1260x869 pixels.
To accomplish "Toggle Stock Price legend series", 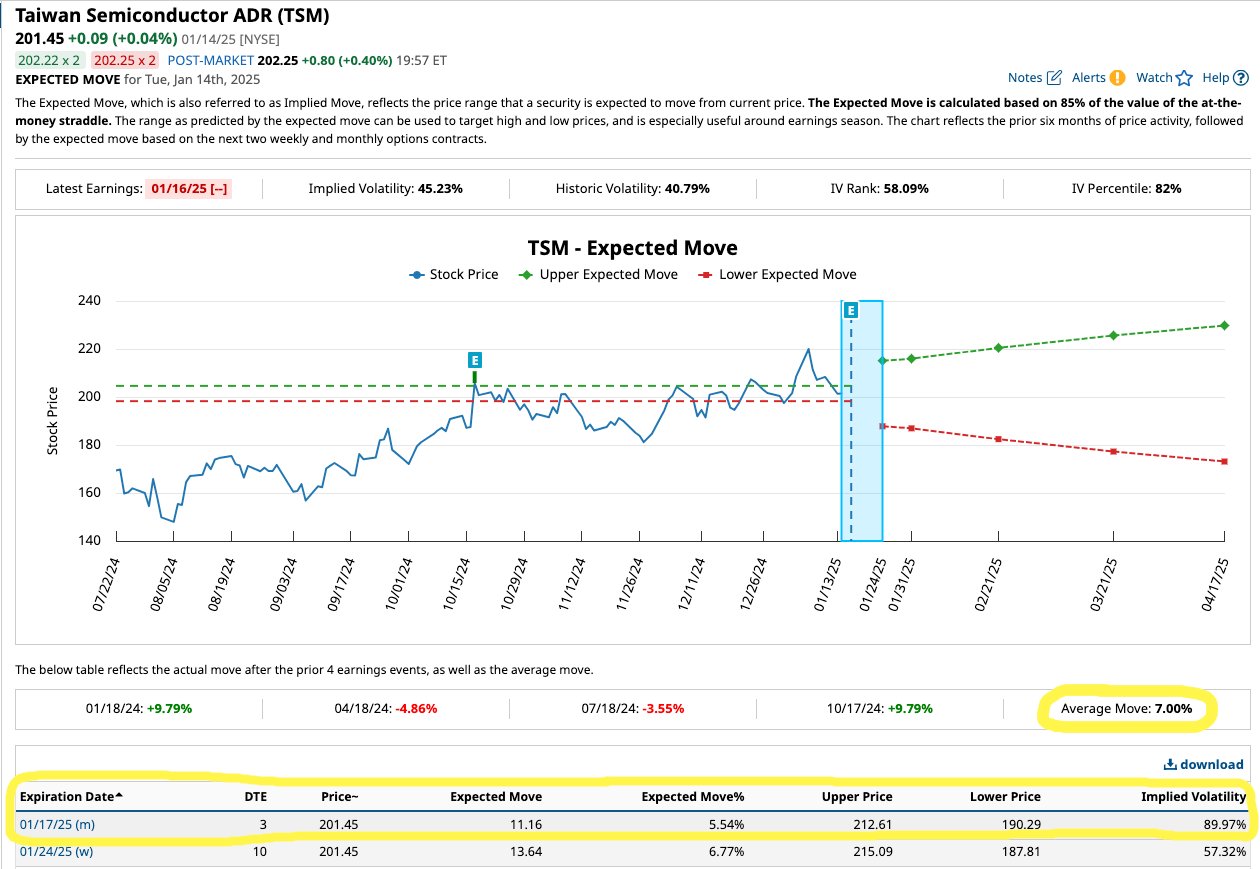I will [453, 274].
